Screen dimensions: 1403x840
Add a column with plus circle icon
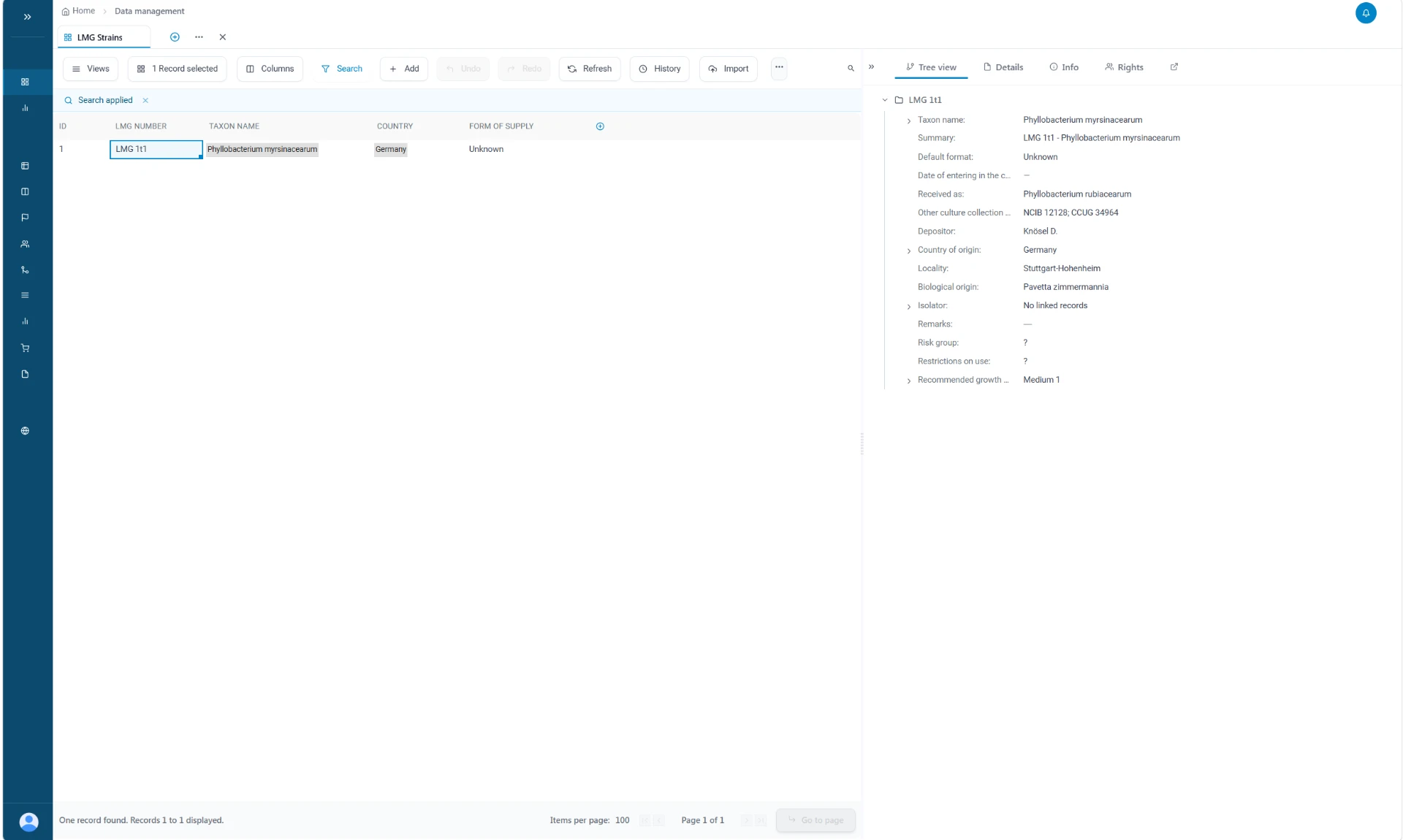coord(600,126)
